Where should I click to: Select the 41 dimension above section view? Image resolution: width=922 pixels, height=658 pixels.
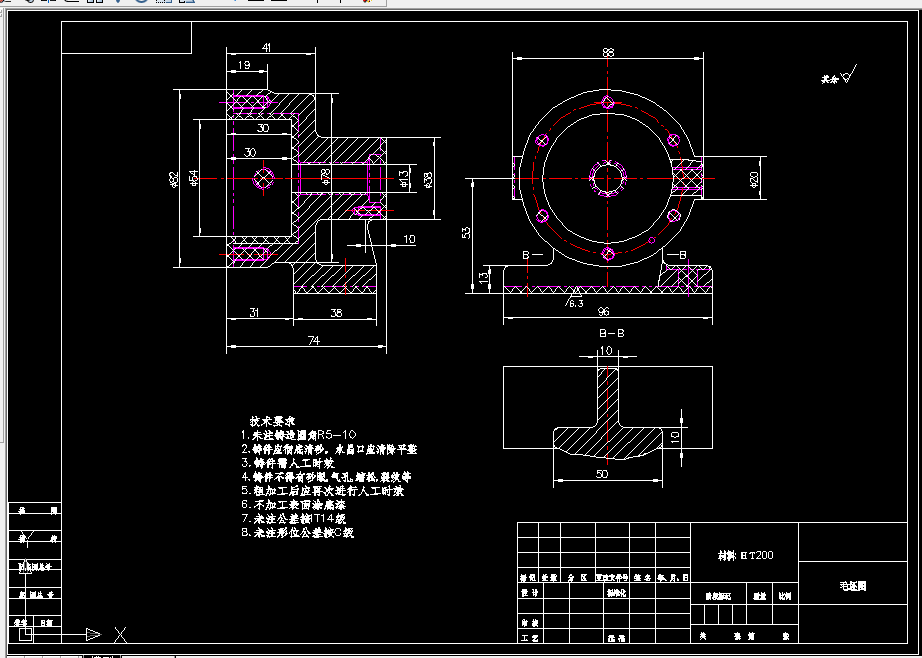pyautogui.click(x=266, y=48)
